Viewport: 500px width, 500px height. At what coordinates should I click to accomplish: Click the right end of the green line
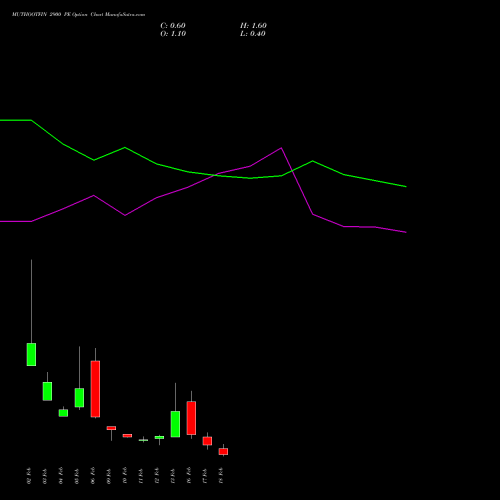(x=406, y=187)
